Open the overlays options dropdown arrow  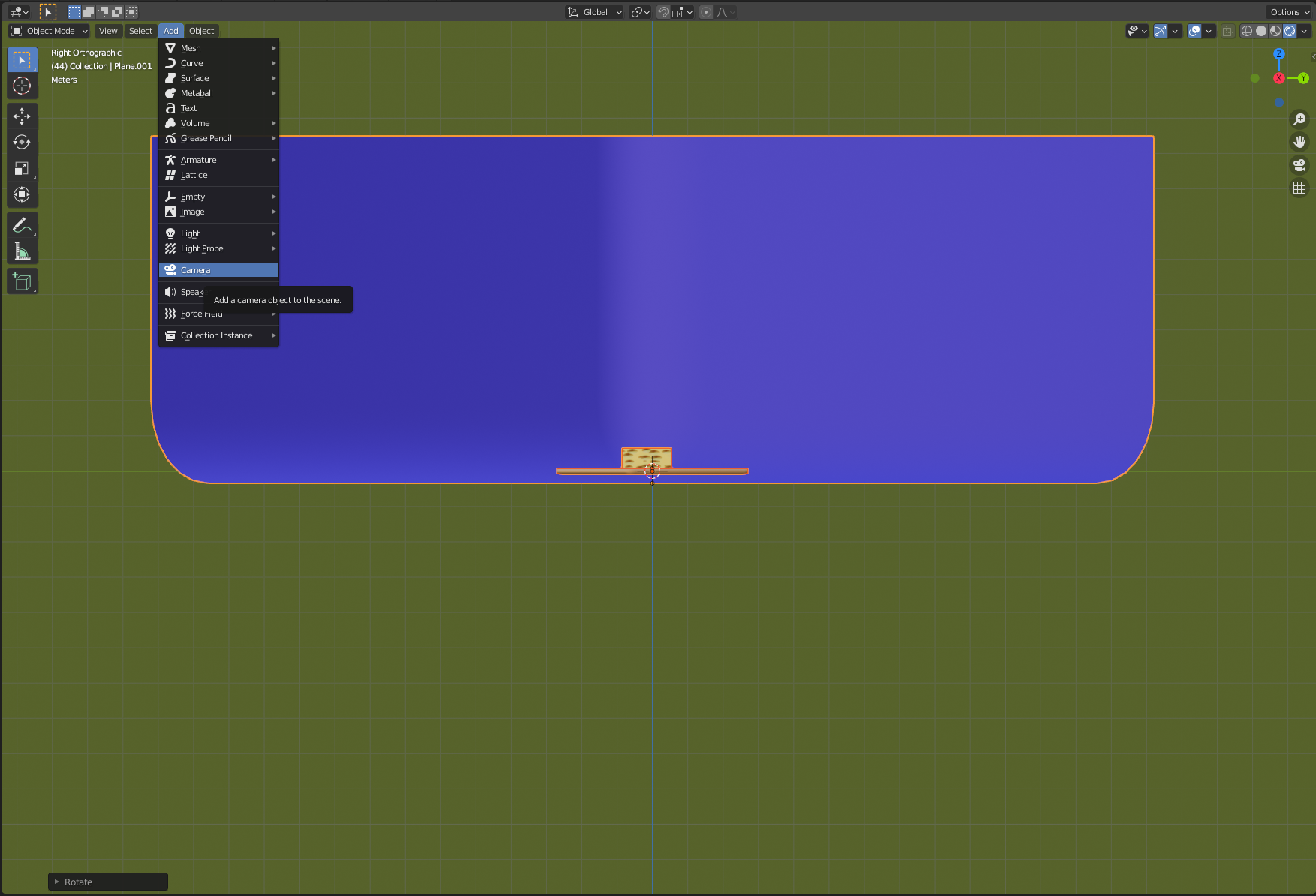coord(1209,31)
